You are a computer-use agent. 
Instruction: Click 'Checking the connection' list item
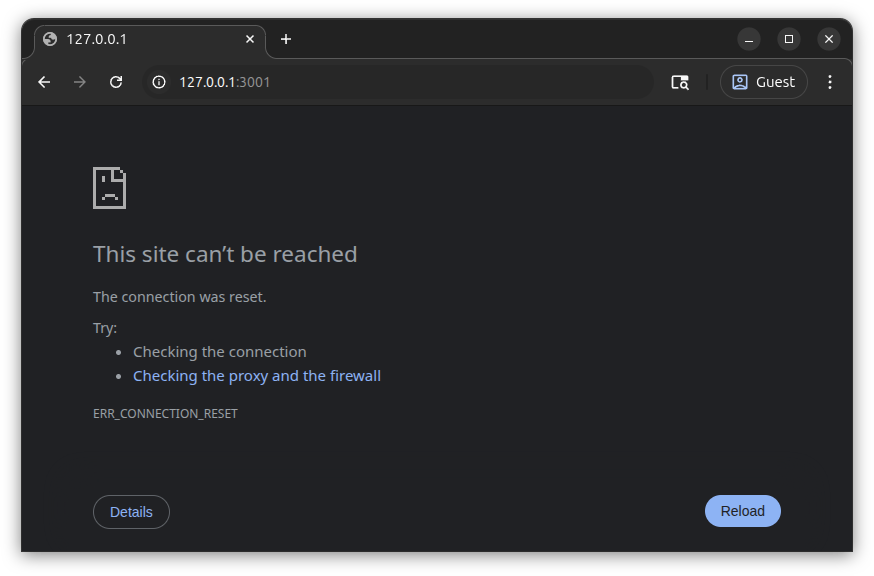click(219, 351)
